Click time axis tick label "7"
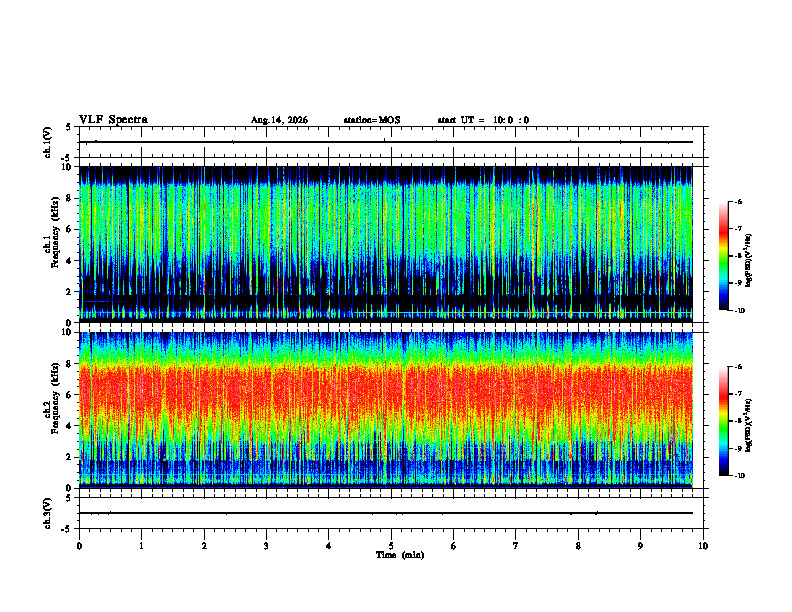The image size is (792, 612). click(516, 546)
